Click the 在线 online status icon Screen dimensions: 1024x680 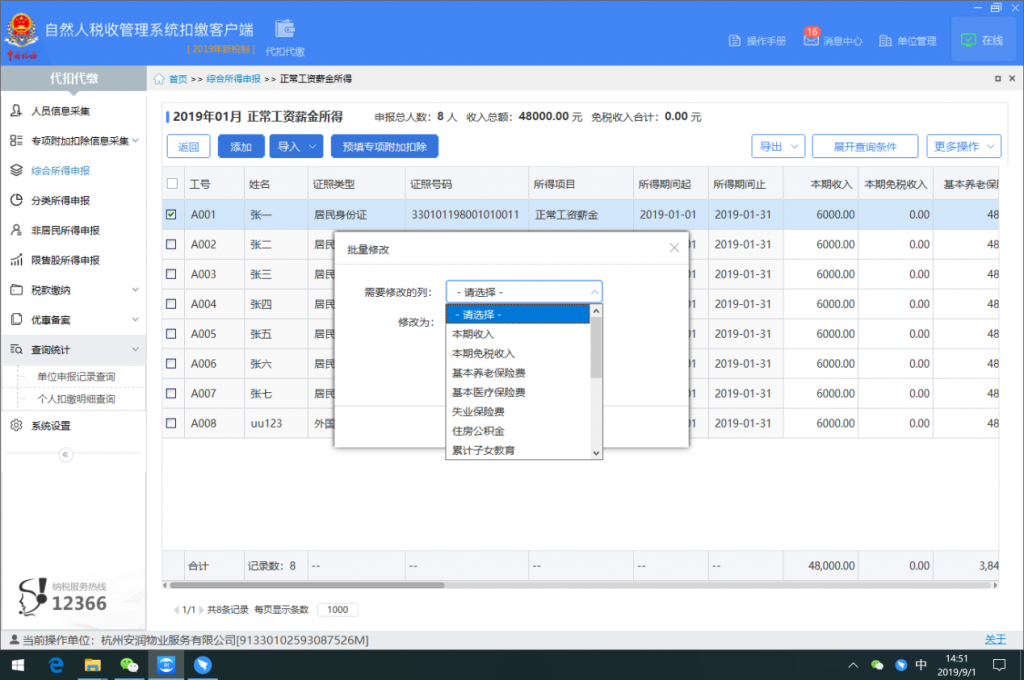(x=968, y=41)
